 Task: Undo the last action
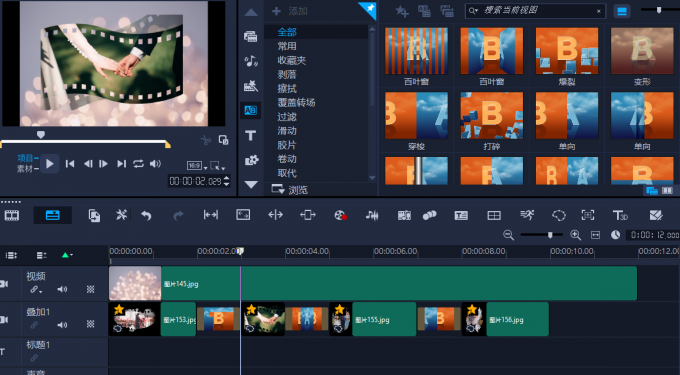click(x=146, y=215)
